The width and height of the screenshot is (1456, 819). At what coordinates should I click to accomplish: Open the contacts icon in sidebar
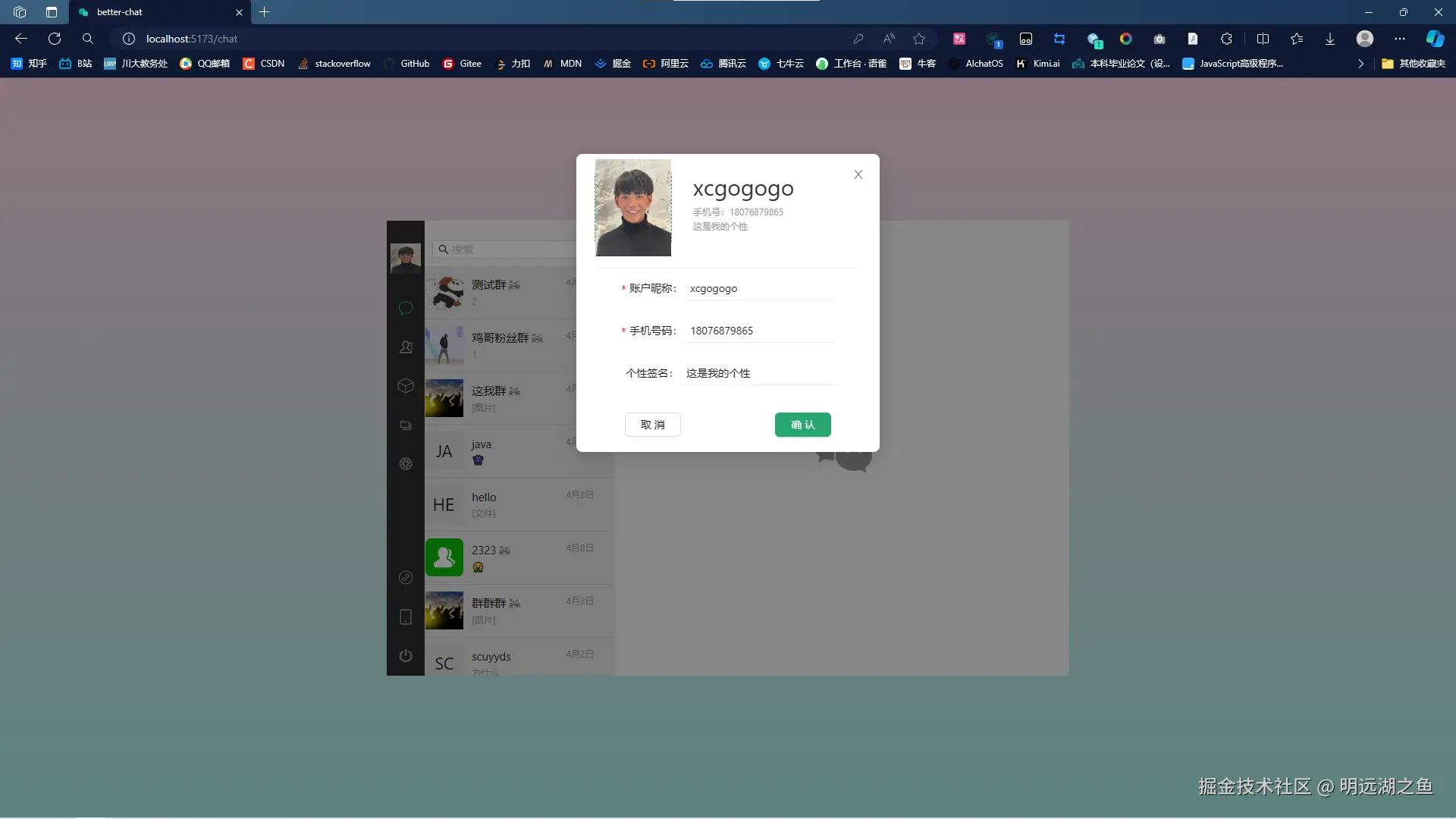pos(406,347)
